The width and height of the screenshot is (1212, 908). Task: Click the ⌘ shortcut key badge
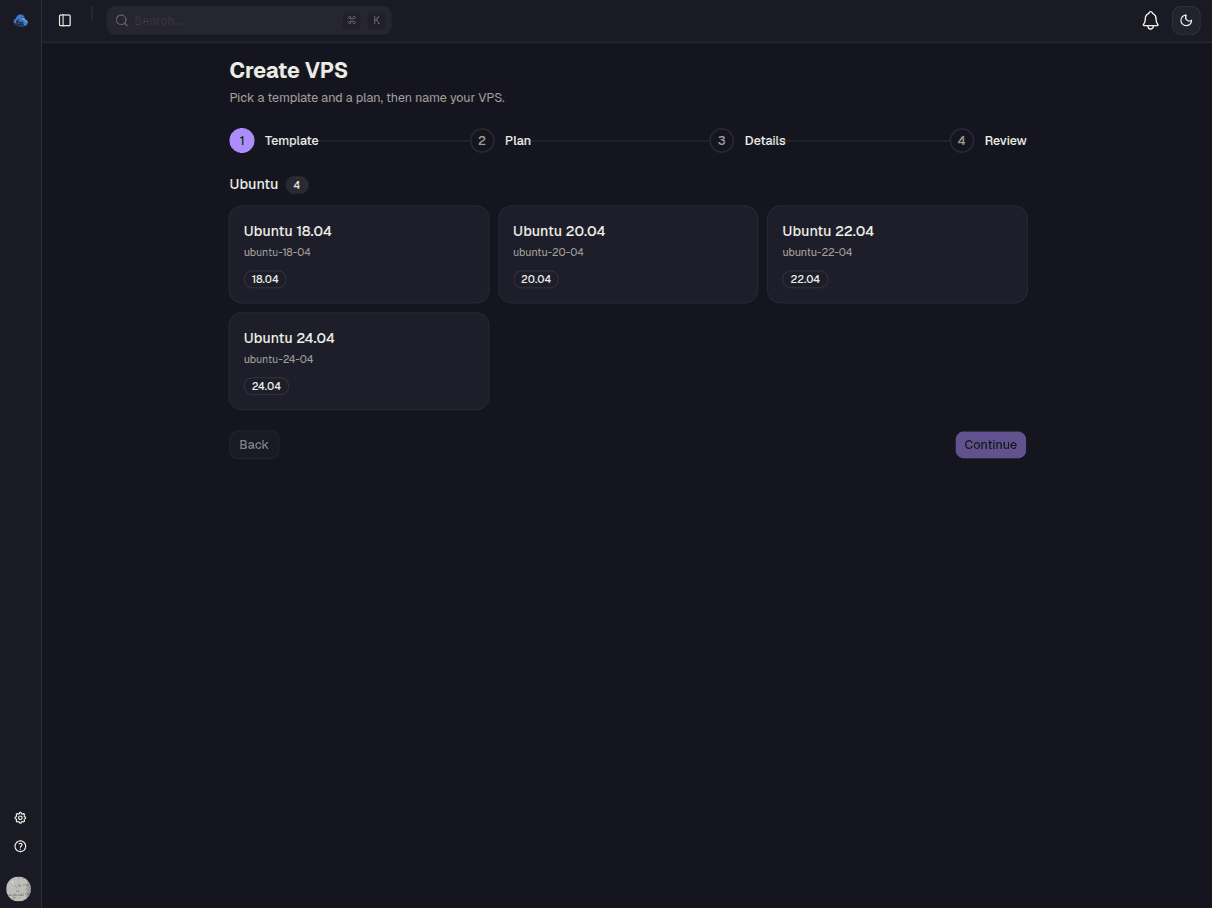coord(352,20)
